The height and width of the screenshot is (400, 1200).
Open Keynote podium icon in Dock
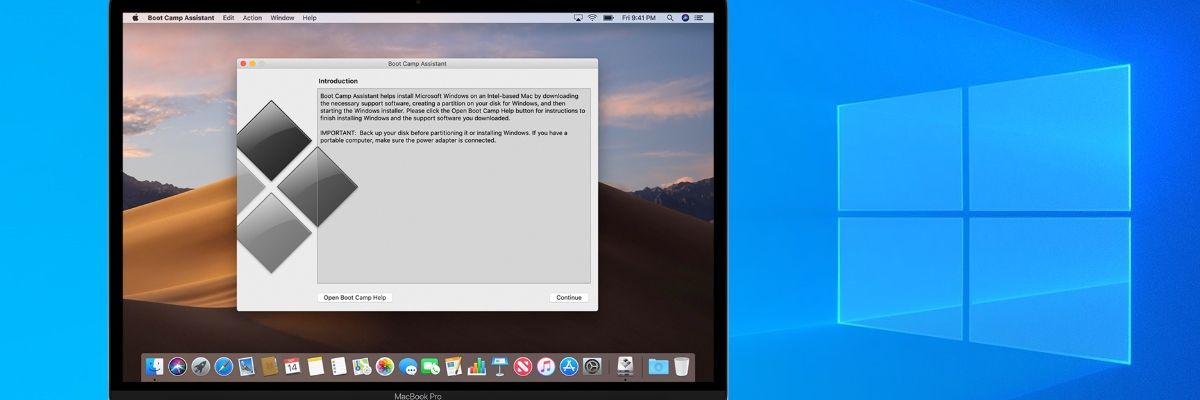click(500, 367)
